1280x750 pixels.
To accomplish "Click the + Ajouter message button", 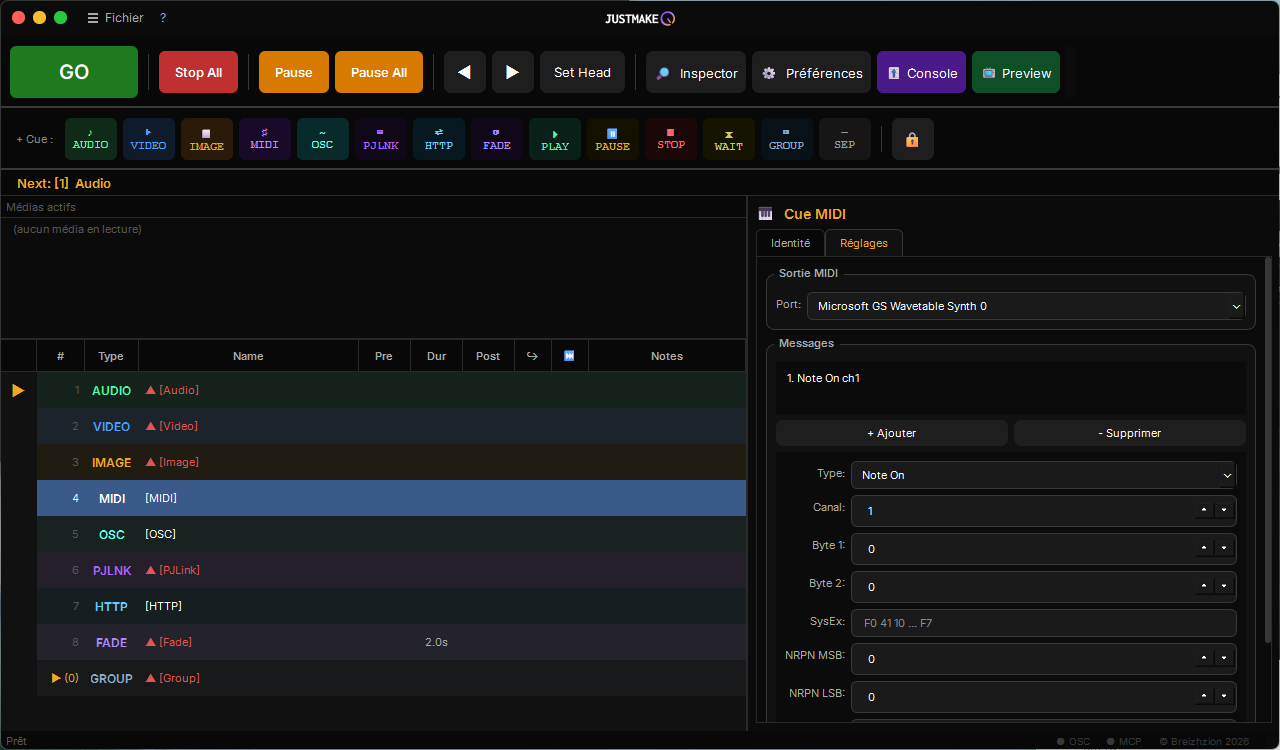I will [x=892, y=433].
